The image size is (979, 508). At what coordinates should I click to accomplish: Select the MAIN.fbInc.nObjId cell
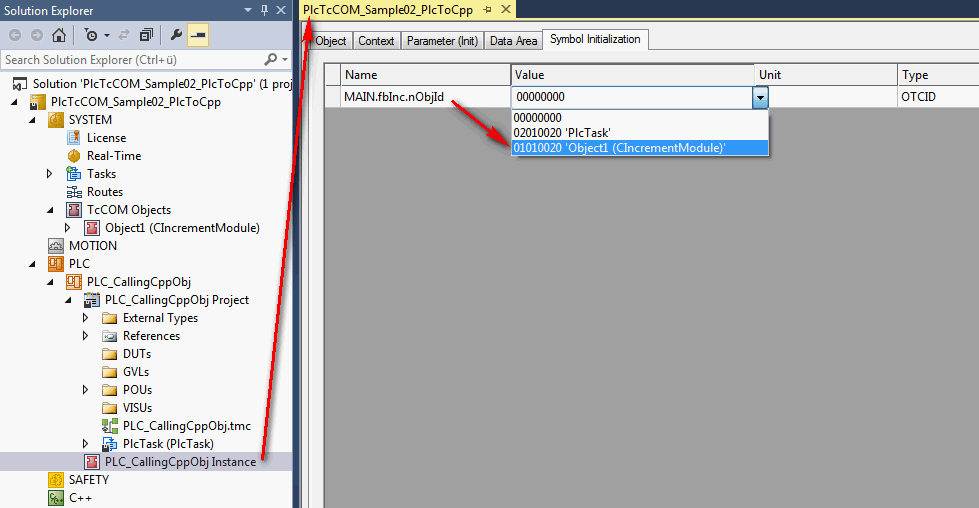coord(426,97)
